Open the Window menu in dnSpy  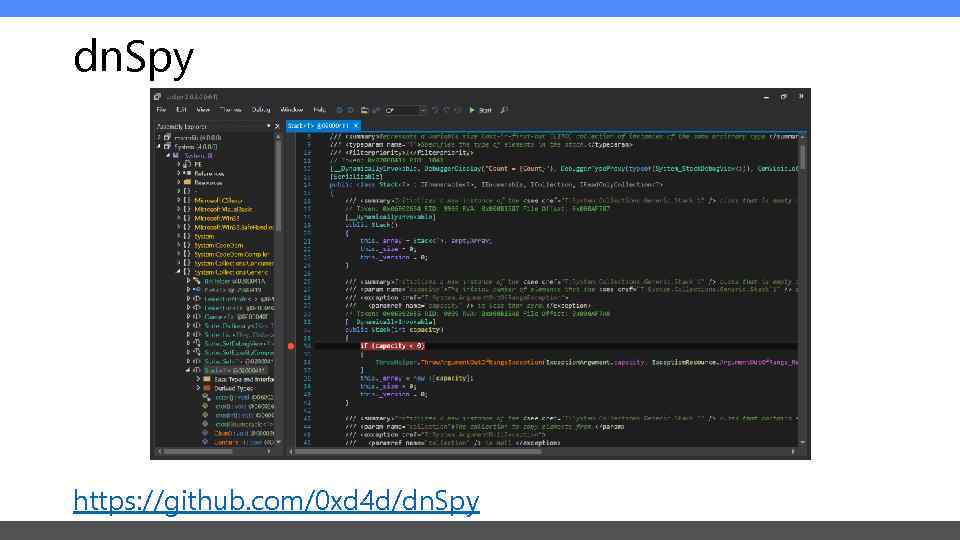coord(291,110)
